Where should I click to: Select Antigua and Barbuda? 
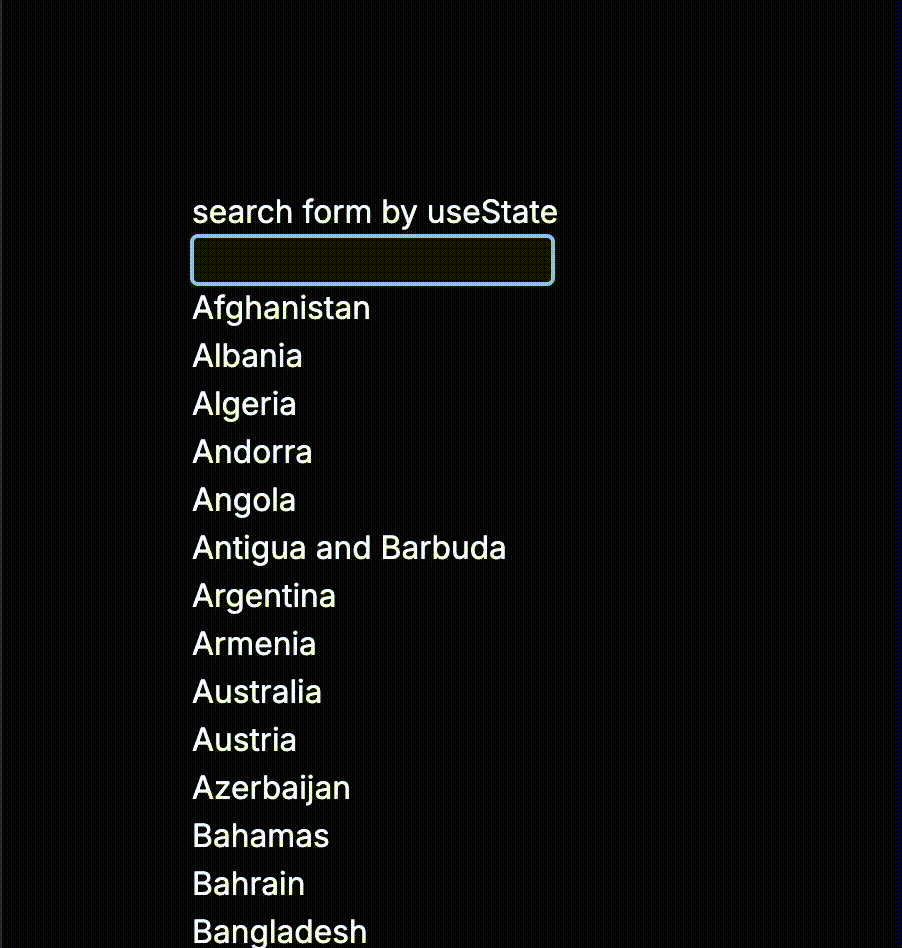coord(349,548)
